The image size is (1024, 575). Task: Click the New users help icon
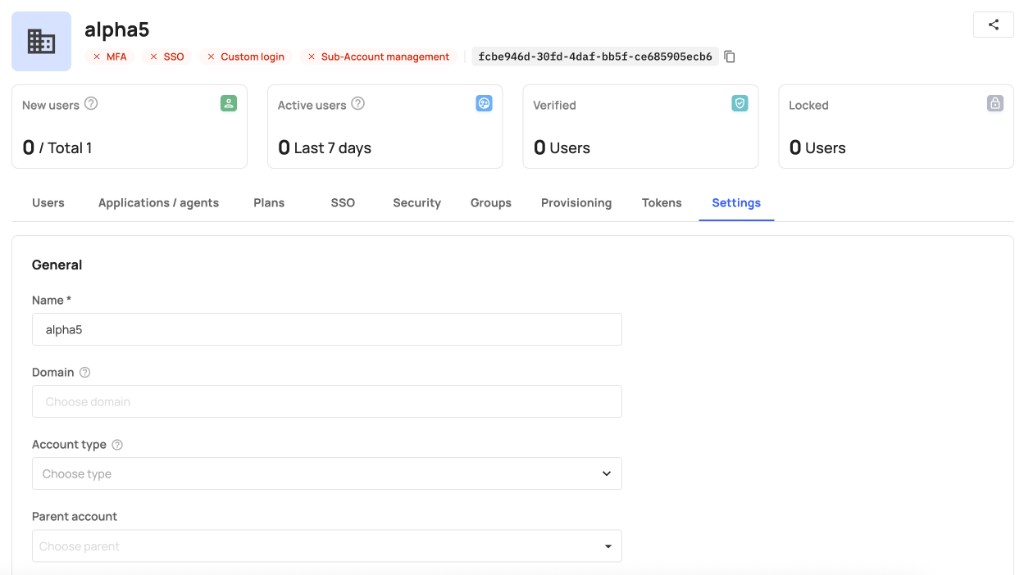(x=91, y=104)
